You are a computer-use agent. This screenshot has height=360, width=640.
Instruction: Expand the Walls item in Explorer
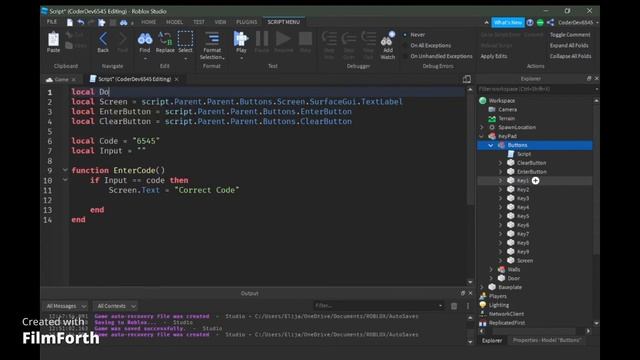point(491,269)
